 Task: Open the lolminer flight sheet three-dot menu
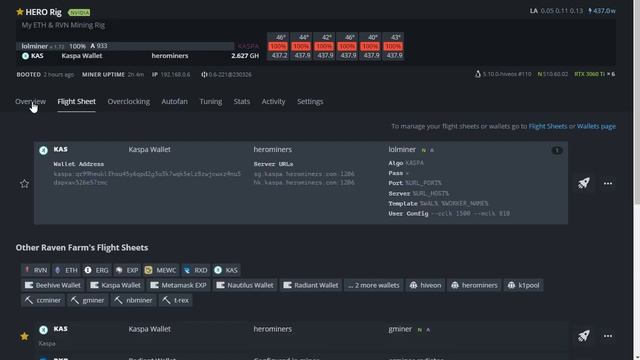point(608,184)
